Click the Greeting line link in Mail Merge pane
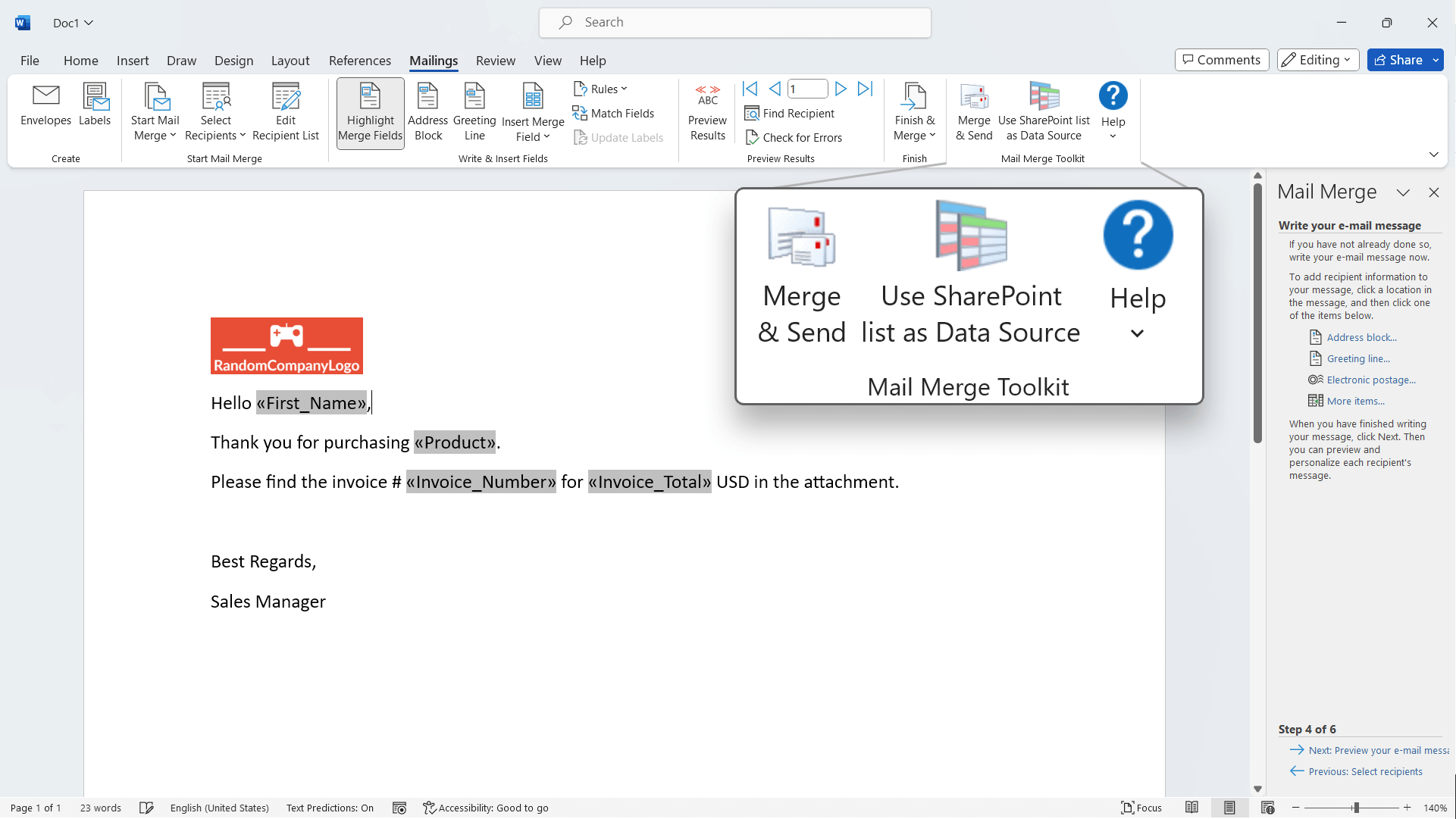 [1357, 358]
